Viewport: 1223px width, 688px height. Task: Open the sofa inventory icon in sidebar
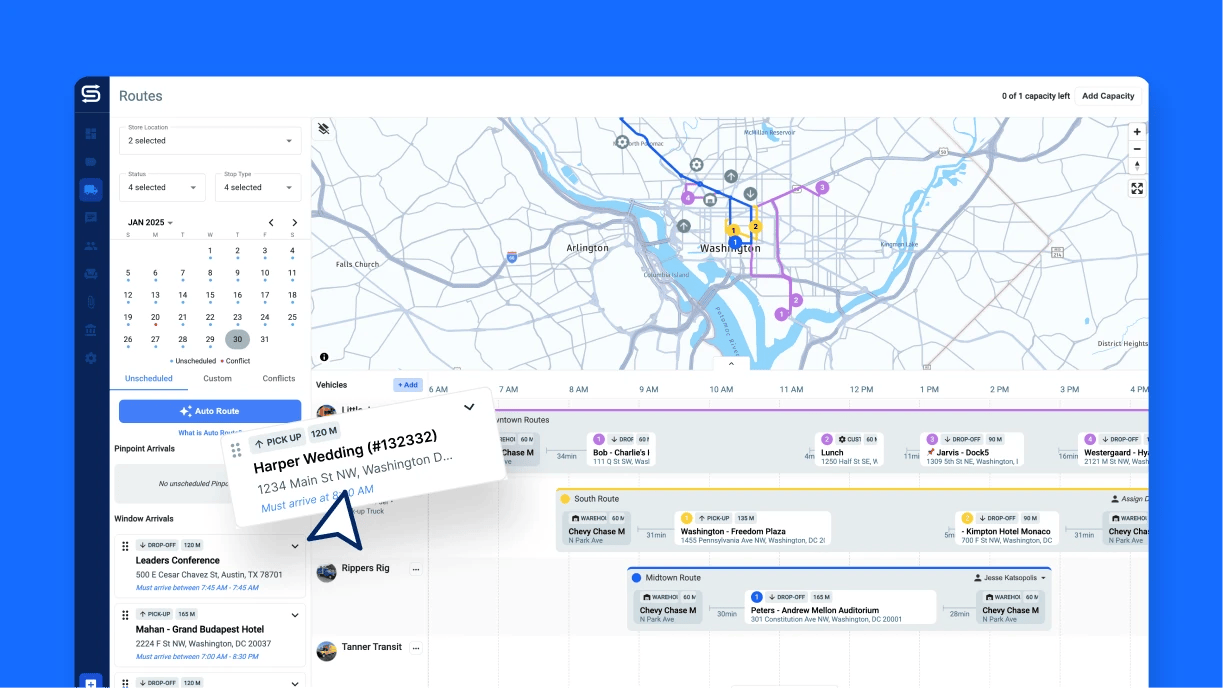click(91, 273)
